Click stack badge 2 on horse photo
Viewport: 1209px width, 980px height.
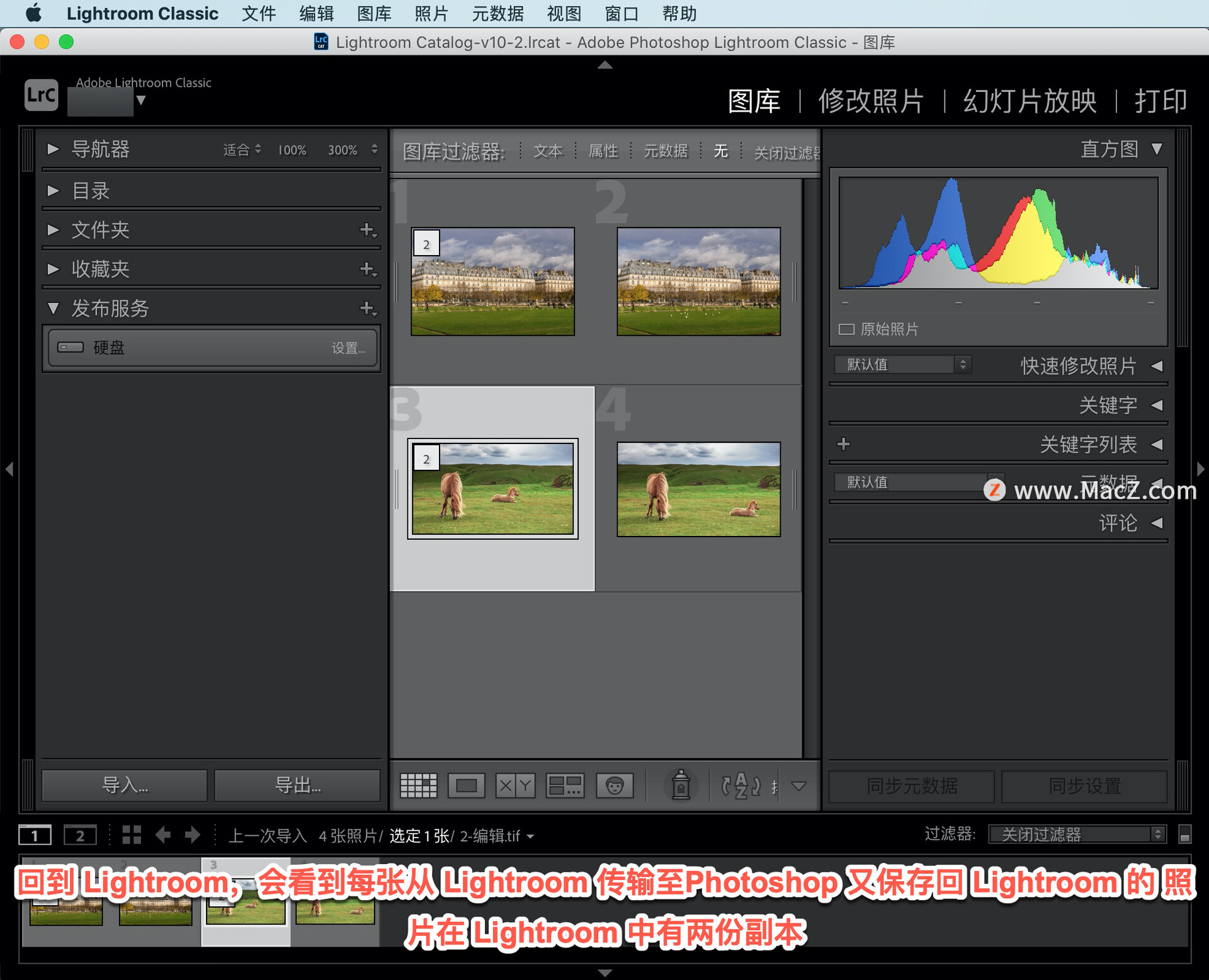click(x=426, y=459)
